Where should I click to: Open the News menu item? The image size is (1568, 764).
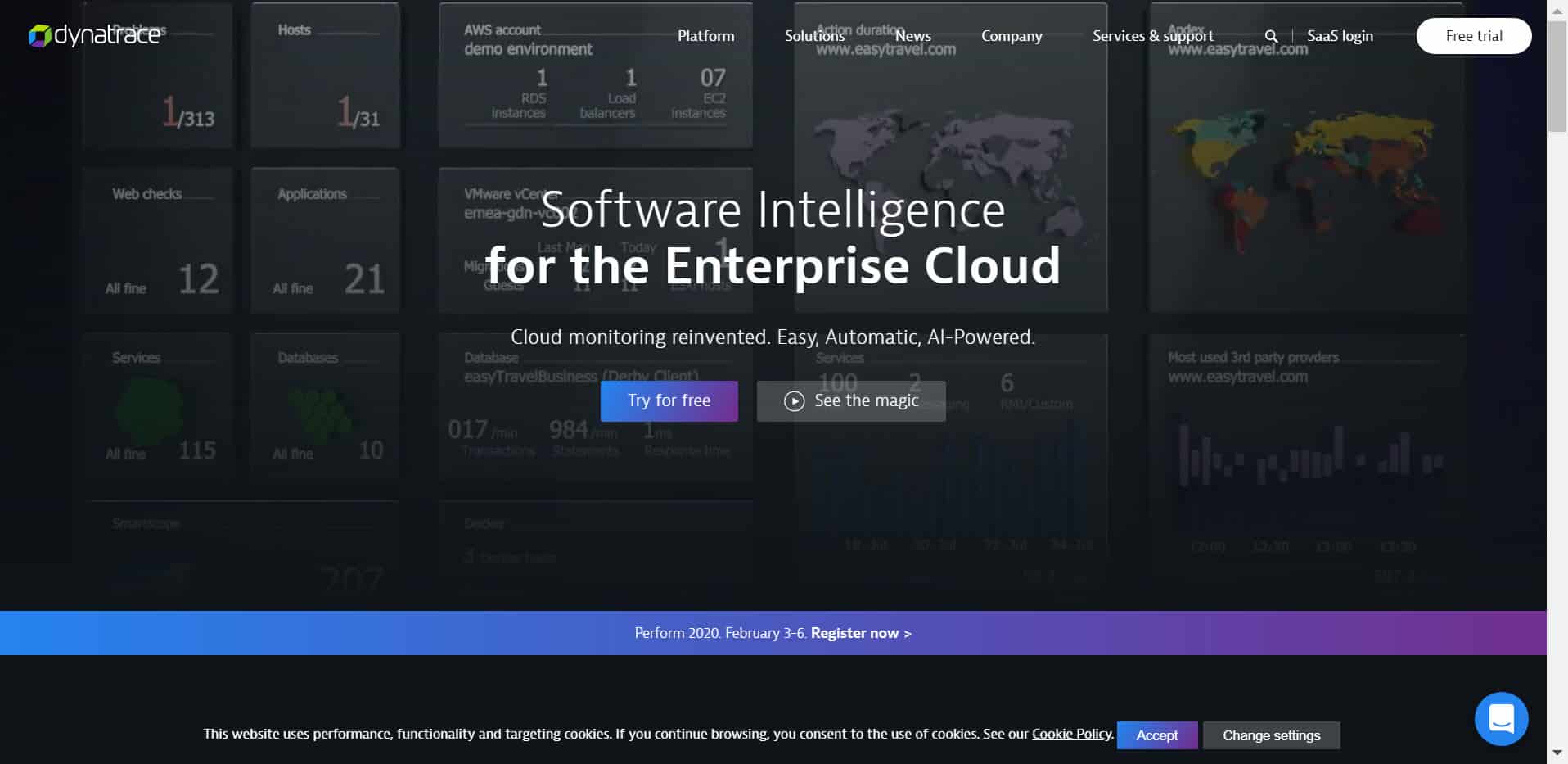pyautogui.click(x=912, y=36)
